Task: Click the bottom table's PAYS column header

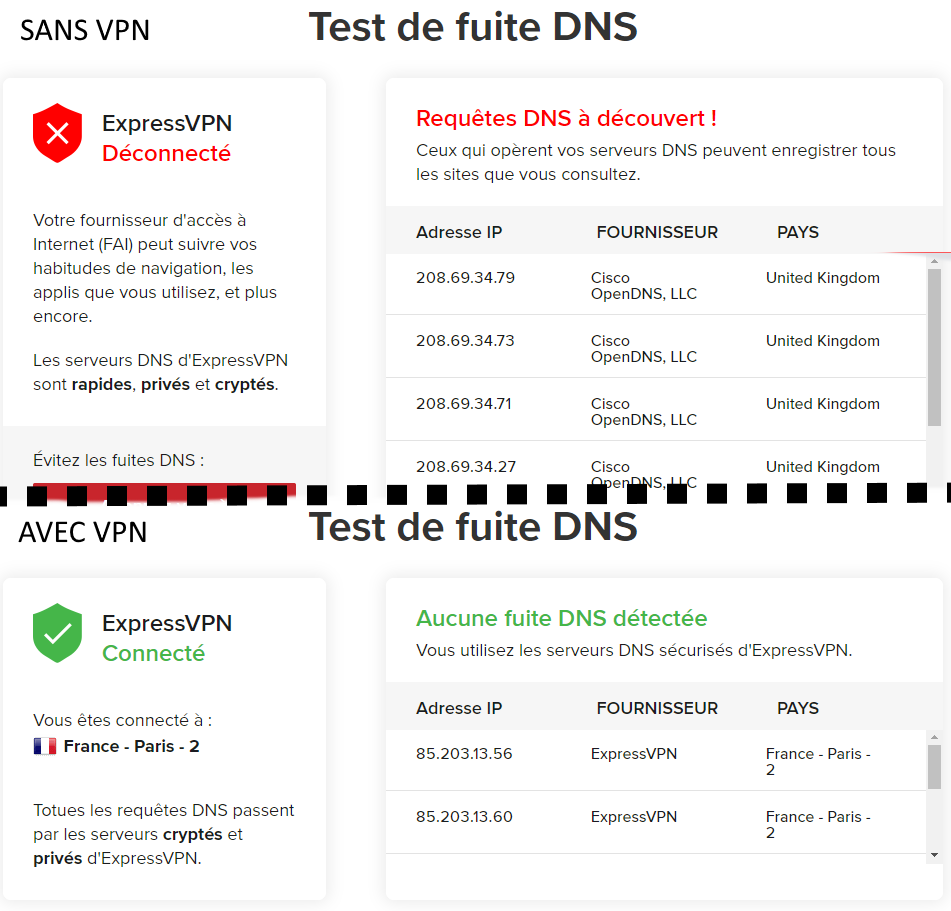Action: 798,708
